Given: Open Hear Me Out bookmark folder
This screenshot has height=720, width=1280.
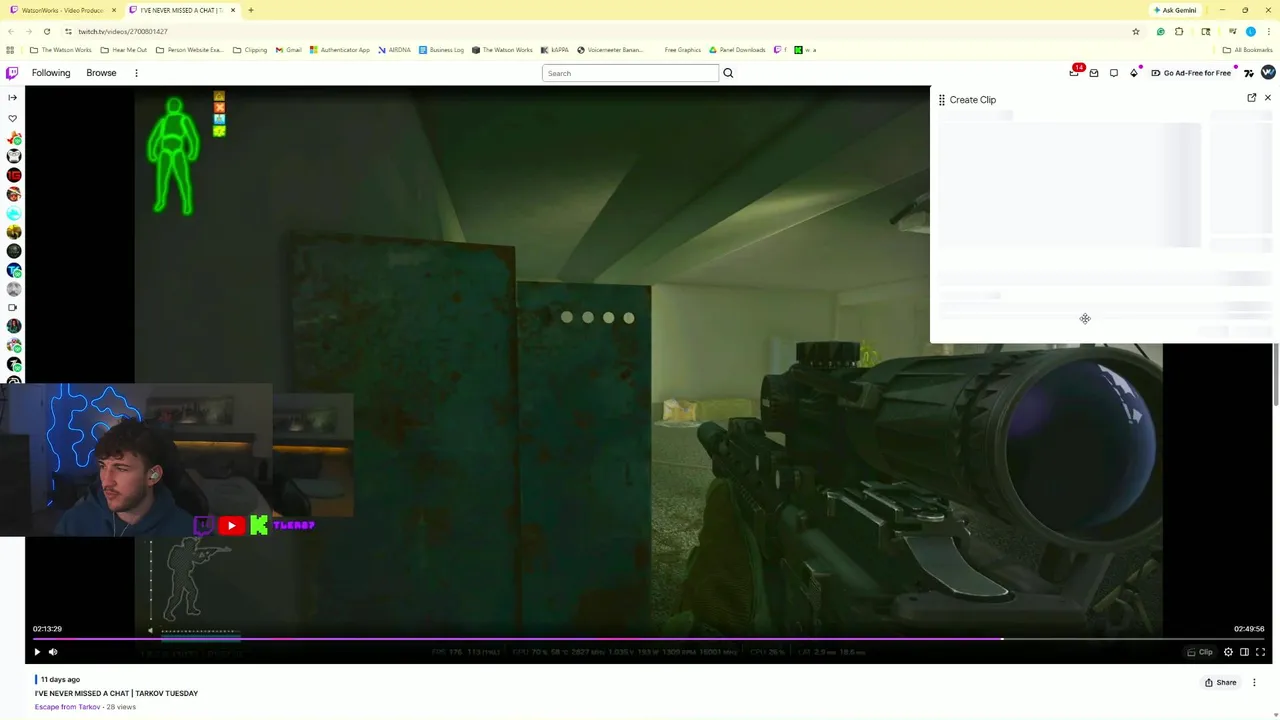Looking at the screenshot, I should 124,50.
